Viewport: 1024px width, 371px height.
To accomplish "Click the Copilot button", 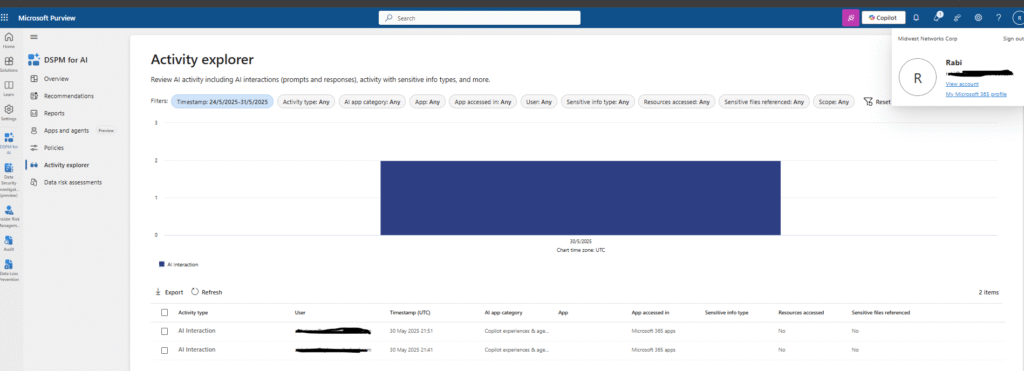I will click(x=884, y=18).
